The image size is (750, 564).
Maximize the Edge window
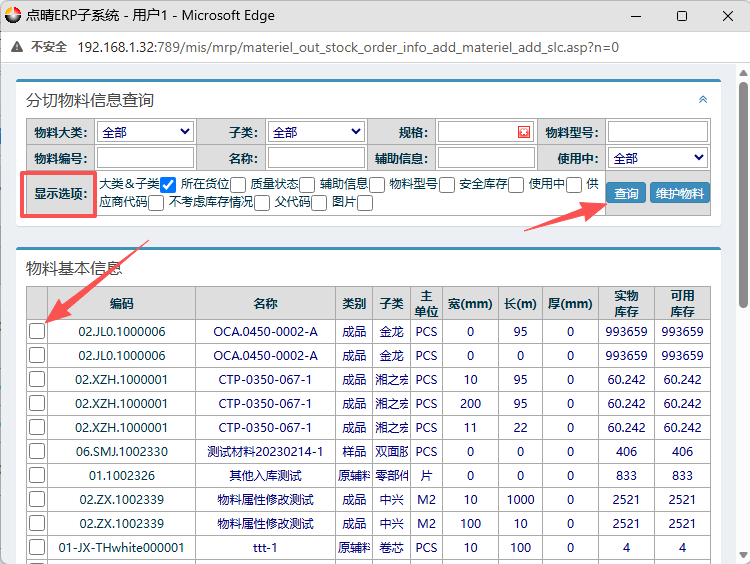[682, 16]
